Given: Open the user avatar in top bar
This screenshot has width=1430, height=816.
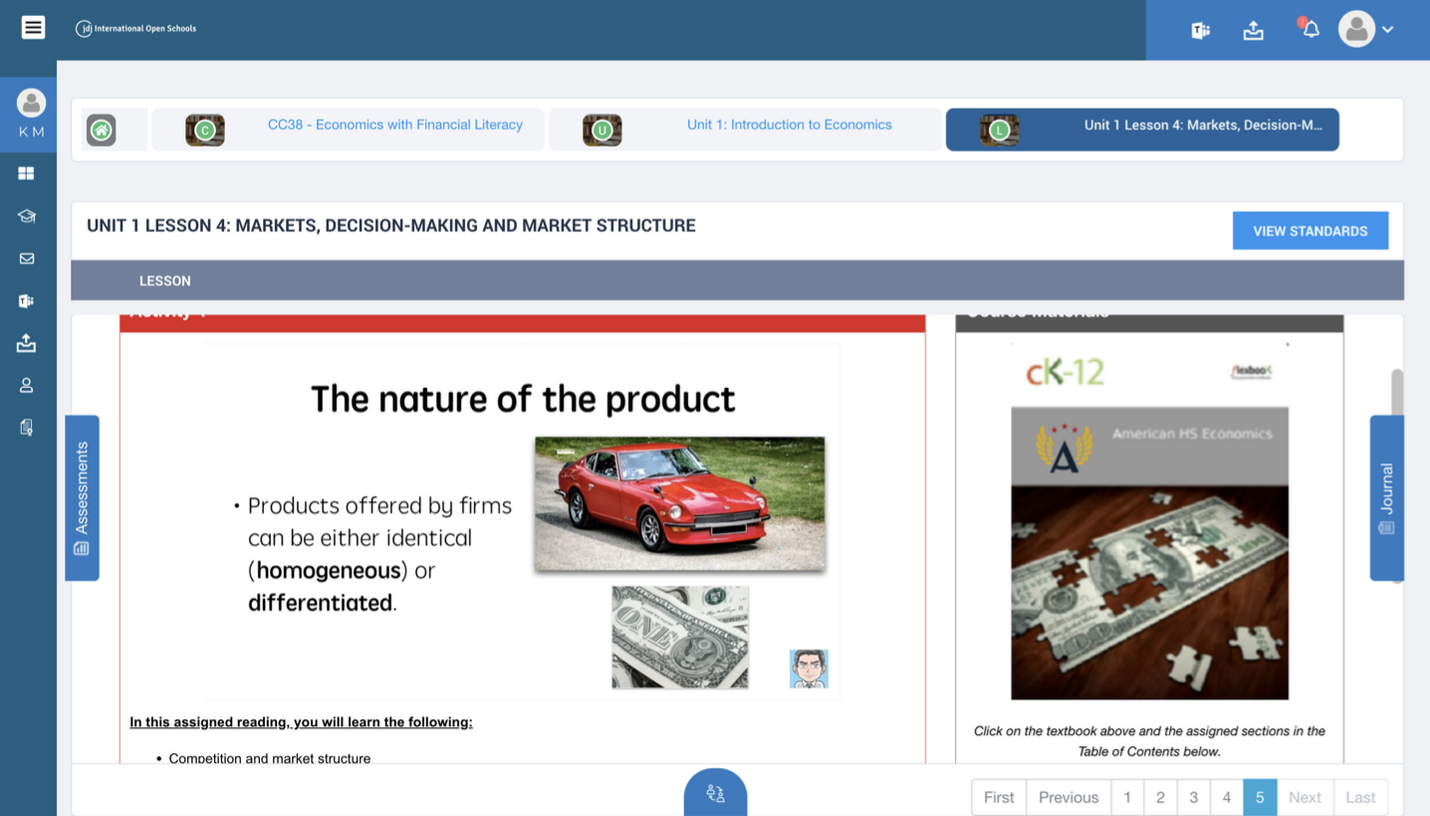Looking at the screenshot, I should click(x=1356, y=29).
